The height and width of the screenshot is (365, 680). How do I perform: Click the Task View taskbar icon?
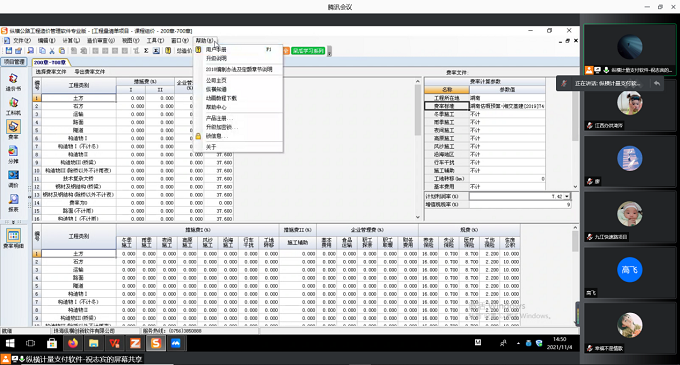[30, 343]
